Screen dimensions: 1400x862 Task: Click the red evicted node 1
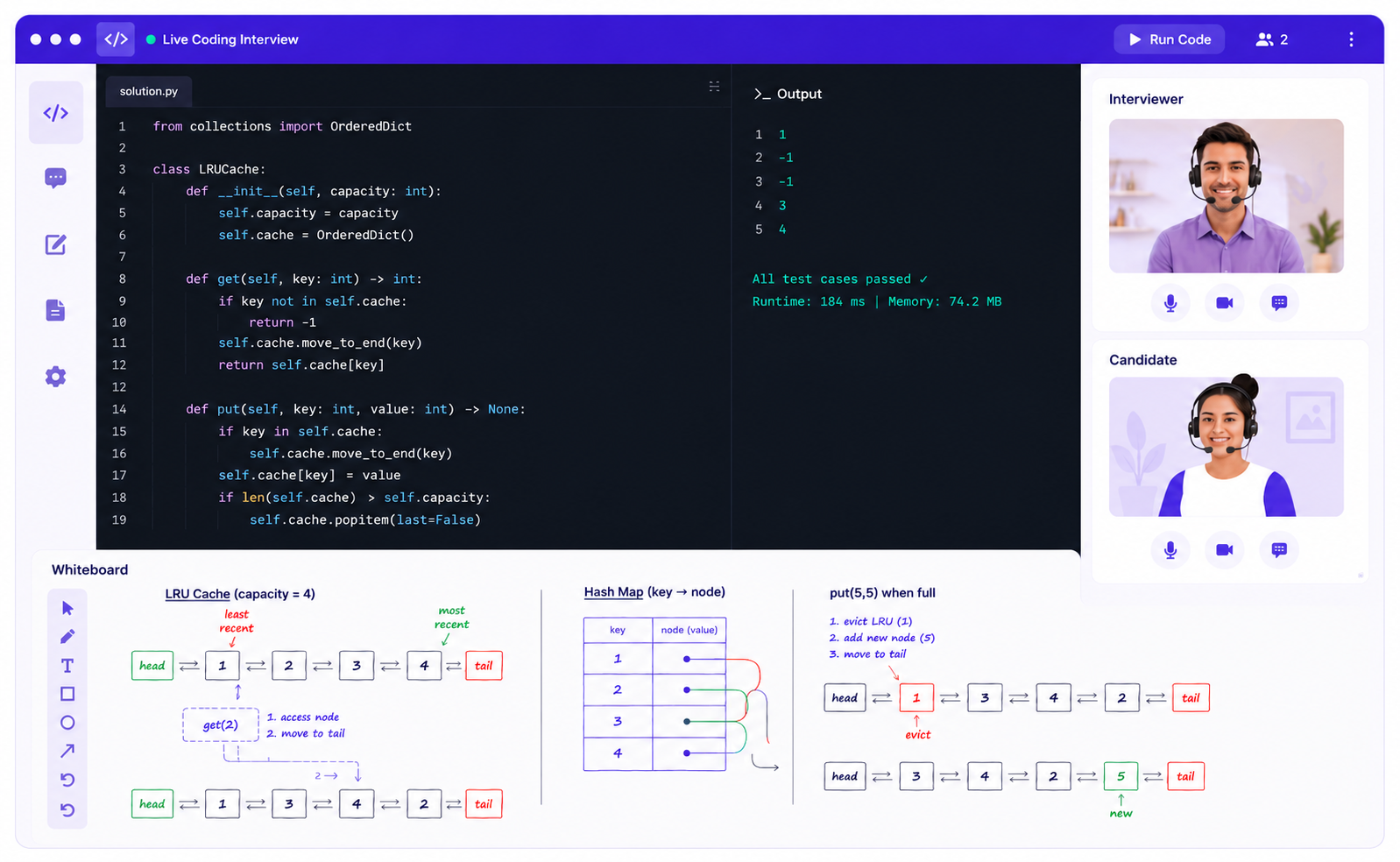916,698
